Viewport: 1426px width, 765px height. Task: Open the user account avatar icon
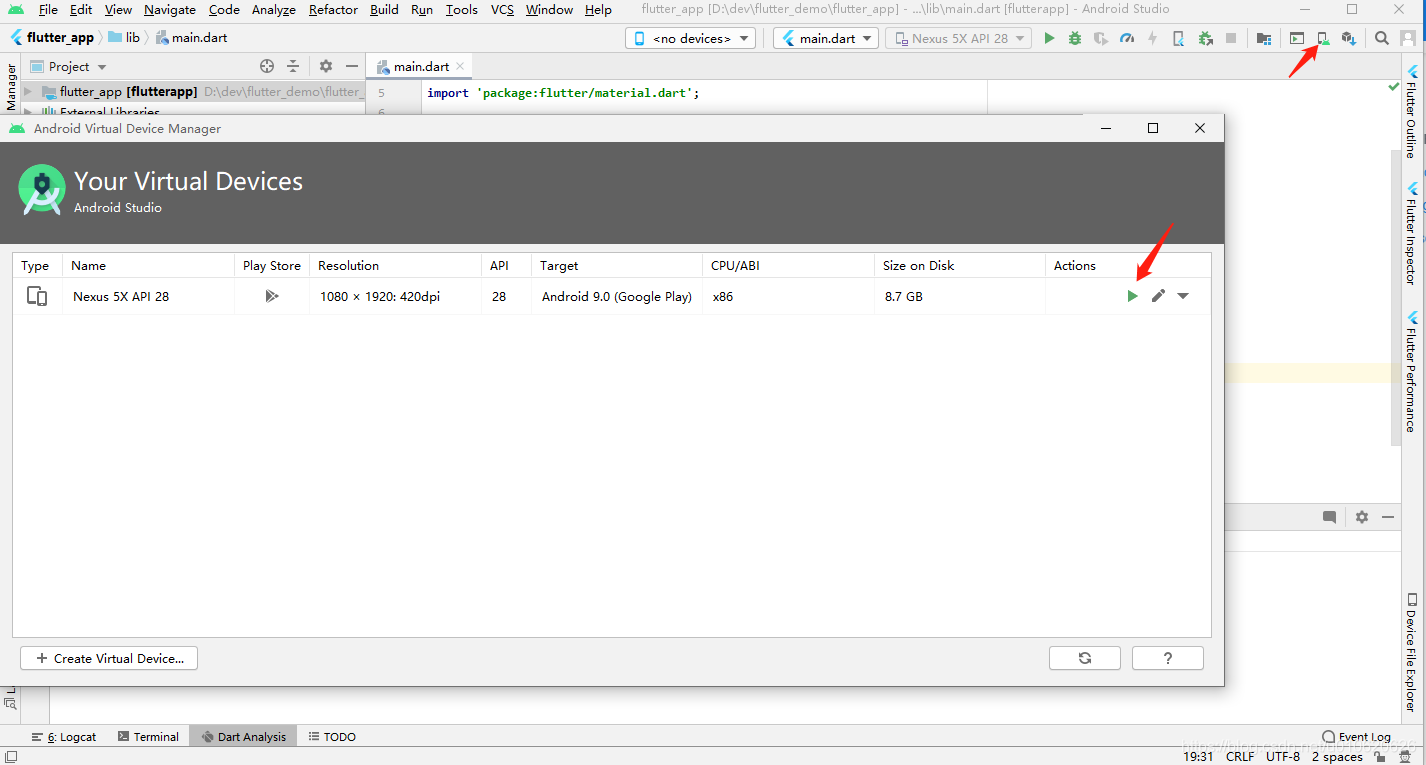(1408, 38)
